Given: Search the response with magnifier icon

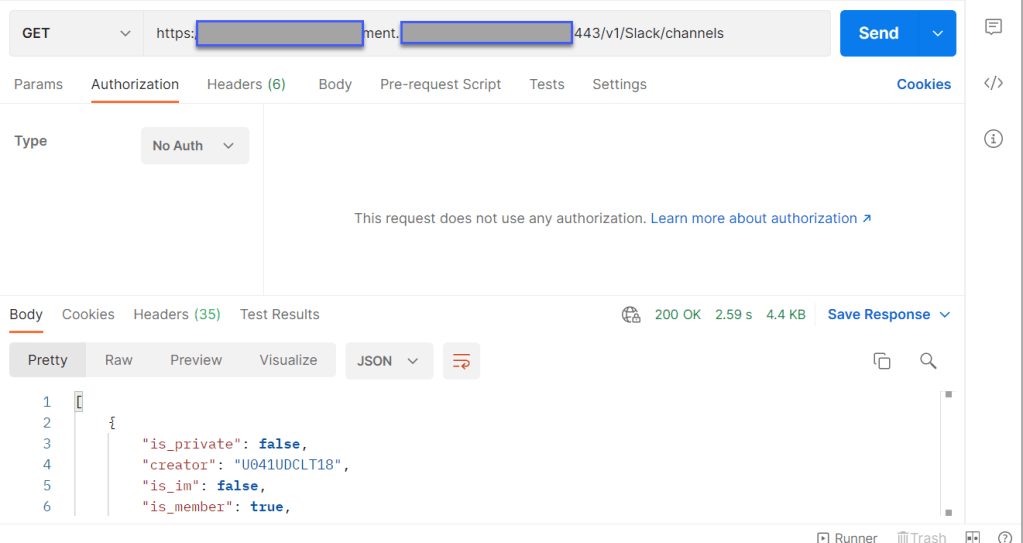Looking at the screenshot, I should tap(928, 361).
